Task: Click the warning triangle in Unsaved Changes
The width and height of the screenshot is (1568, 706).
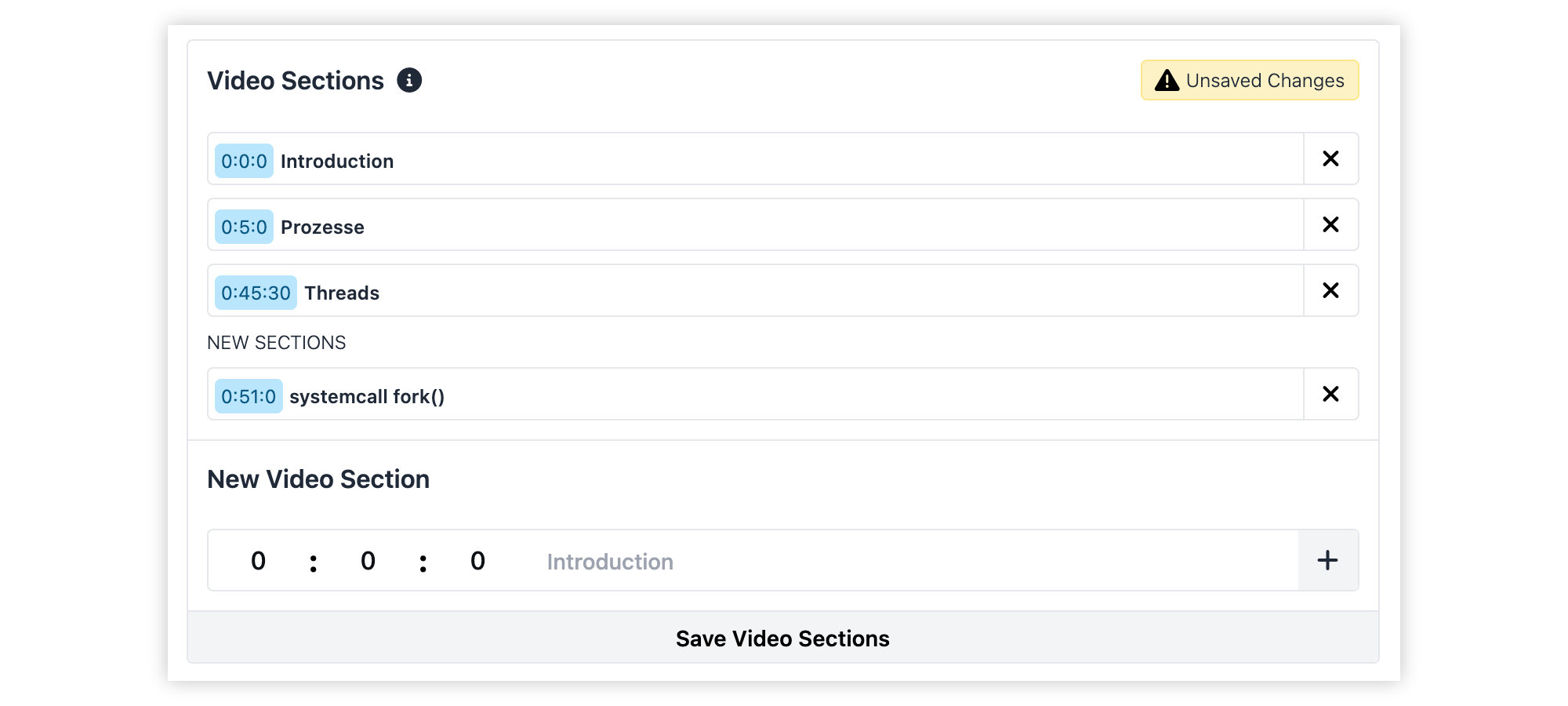Action: (x=1167, y=79)
